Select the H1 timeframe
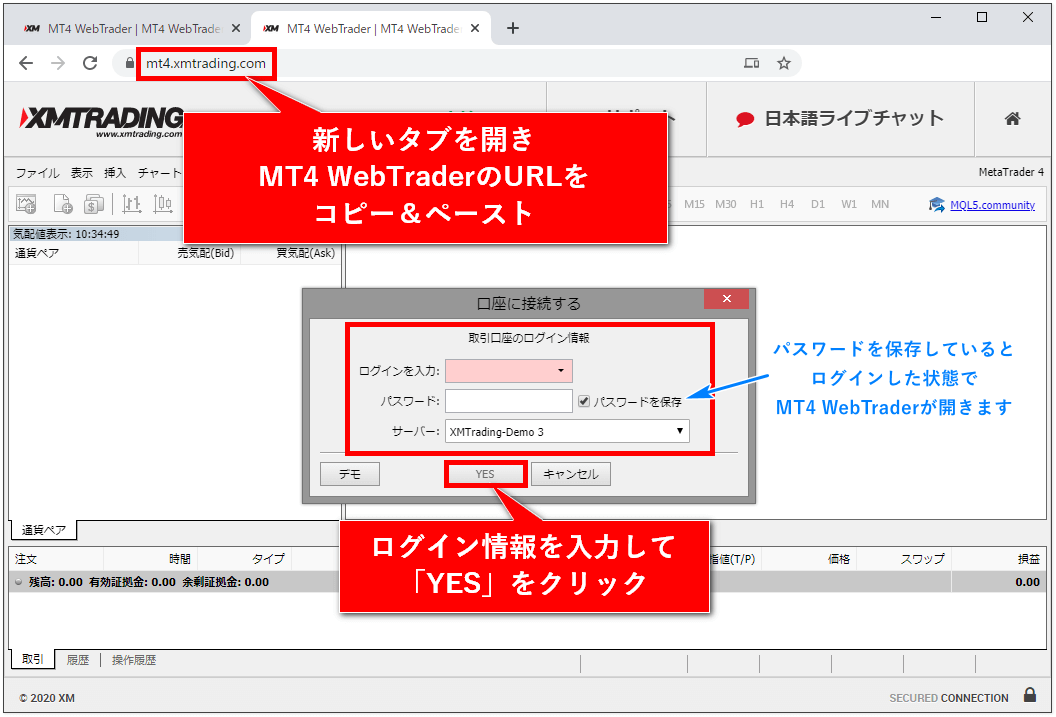The height and width of the screenshot is (717, 1056). tap(757, 204)
